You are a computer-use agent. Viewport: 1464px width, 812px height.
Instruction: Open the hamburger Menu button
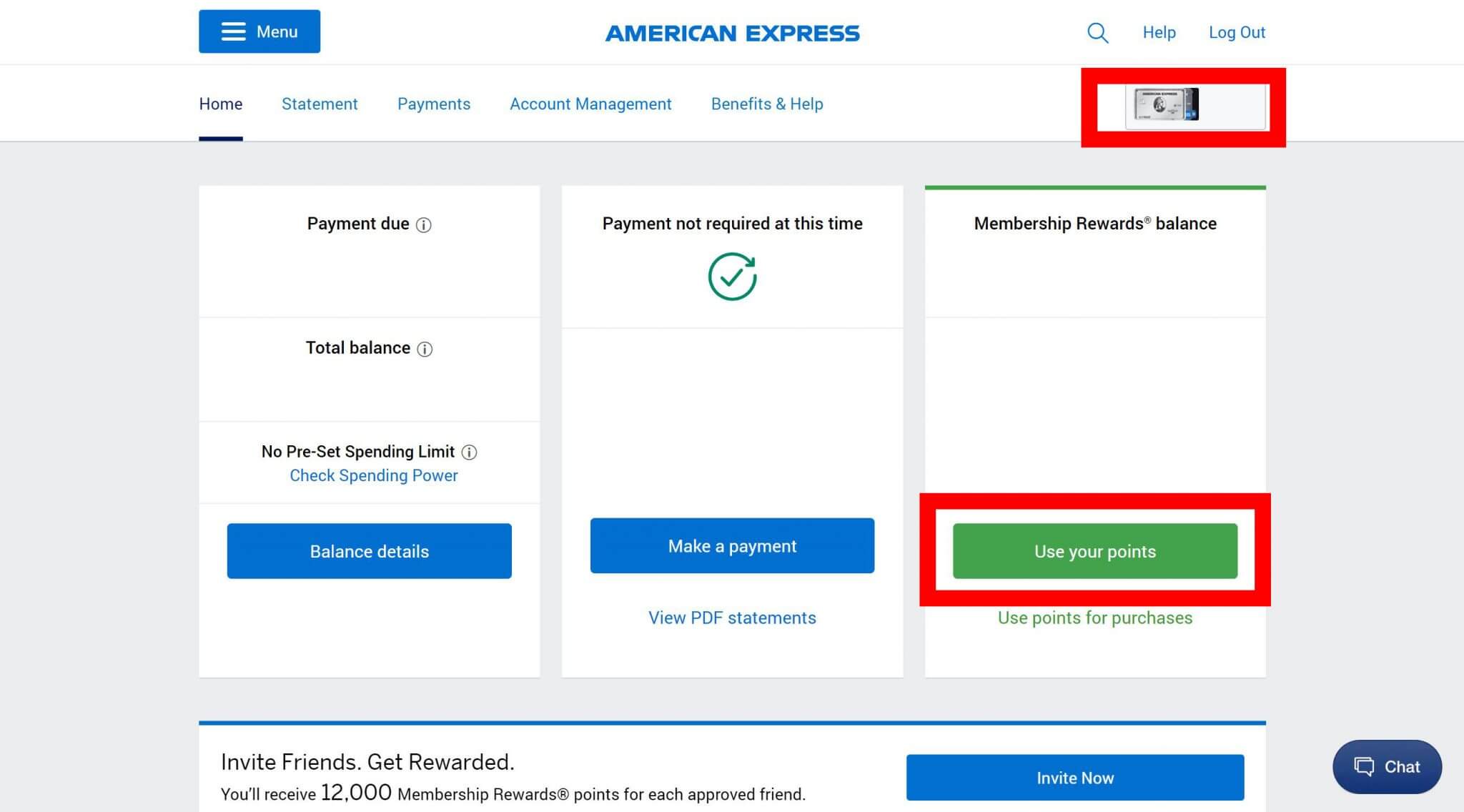point(259,31)
